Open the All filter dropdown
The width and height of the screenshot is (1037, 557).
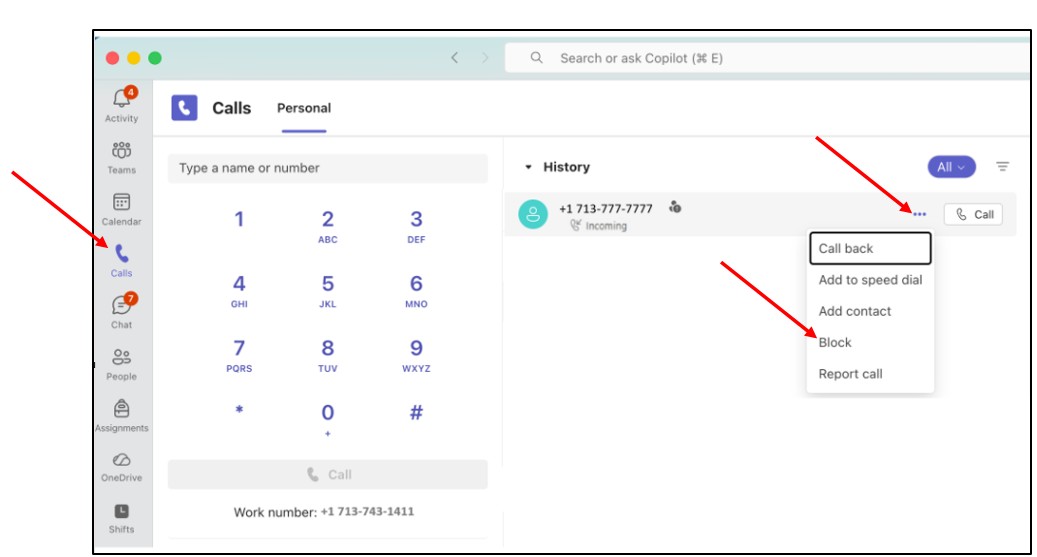[951, 167]
